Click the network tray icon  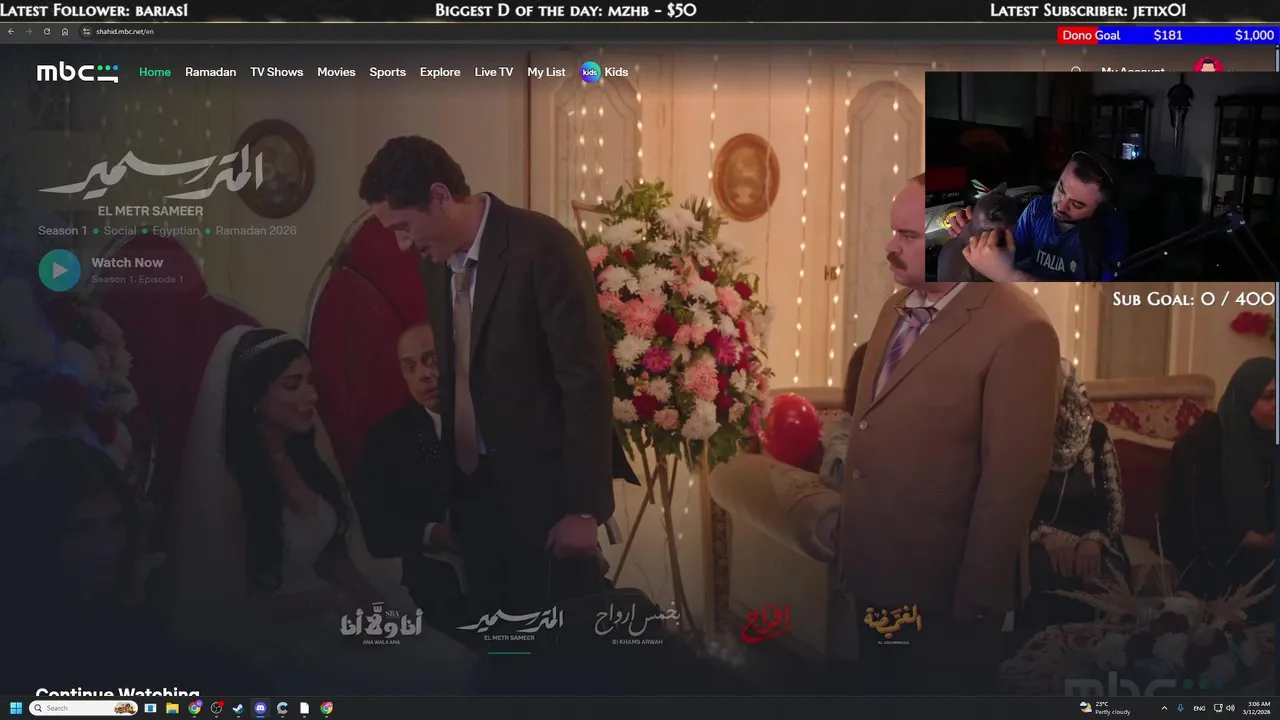(1218, 708)
